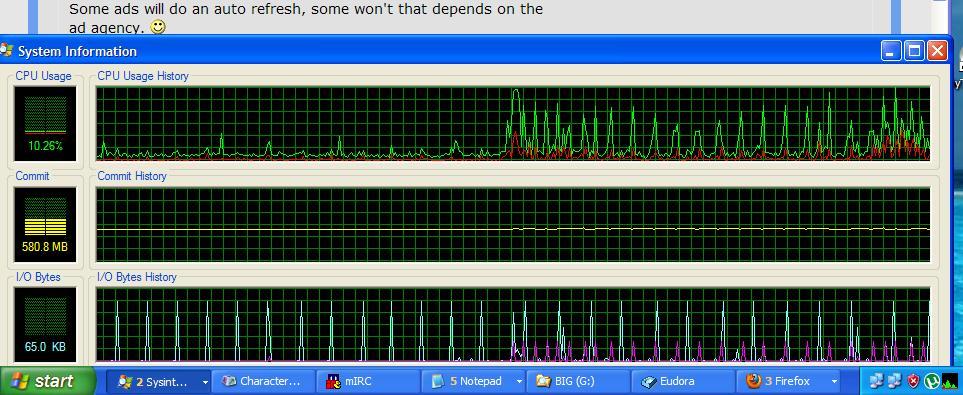The image size is (963, 395).
Task: Click the first network connection tray icon
Action: coord(877,381)
